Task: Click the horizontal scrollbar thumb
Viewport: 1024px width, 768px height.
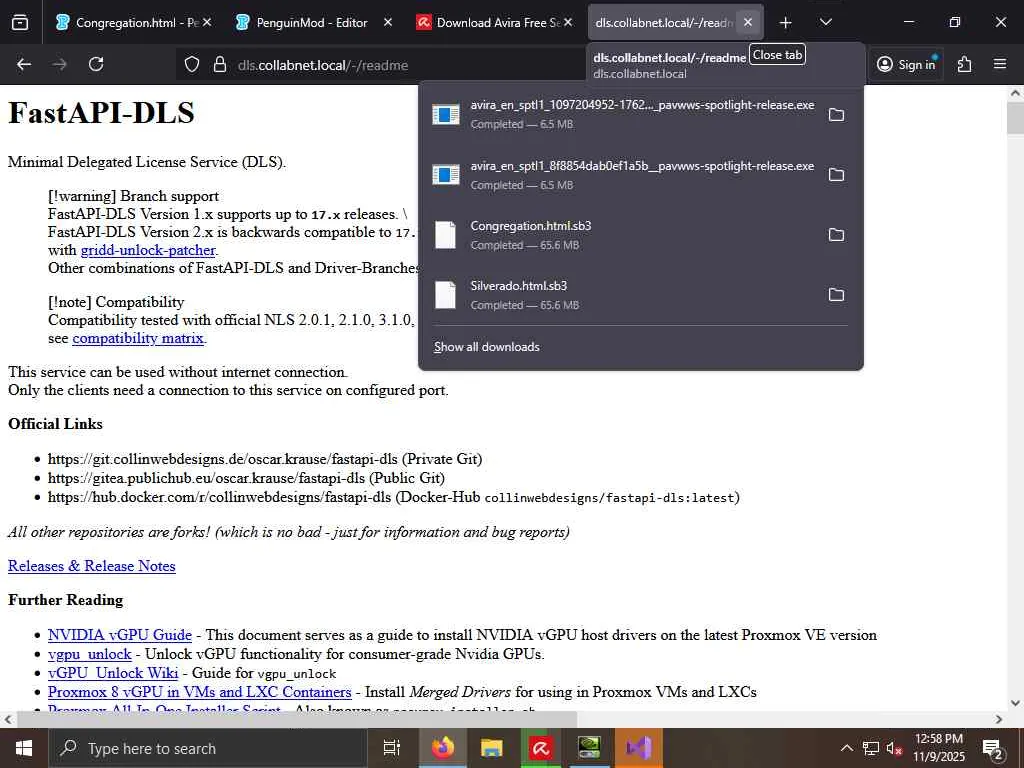Action: [x=297, y=719]
